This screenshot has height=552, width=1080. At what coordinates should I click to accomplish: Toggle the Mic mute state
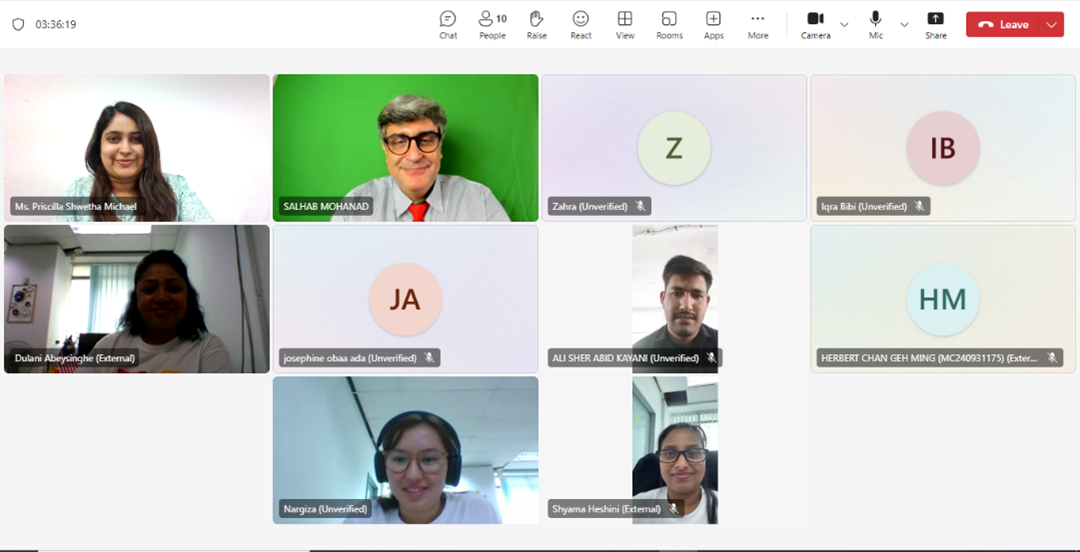coord(875,25)
